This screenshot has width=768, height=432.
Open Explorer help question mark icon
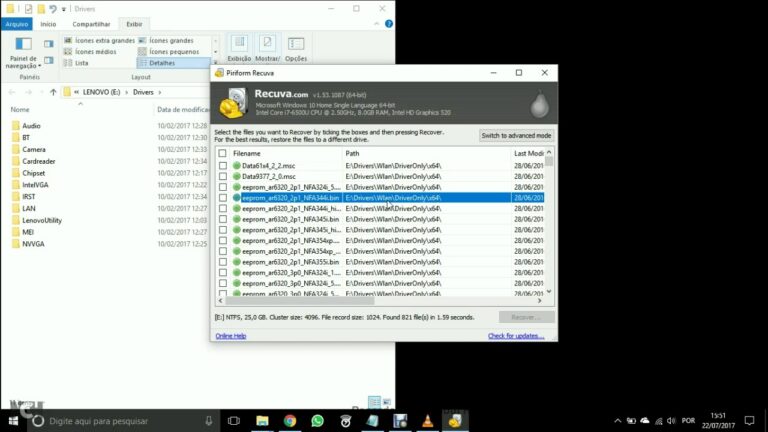388,24
